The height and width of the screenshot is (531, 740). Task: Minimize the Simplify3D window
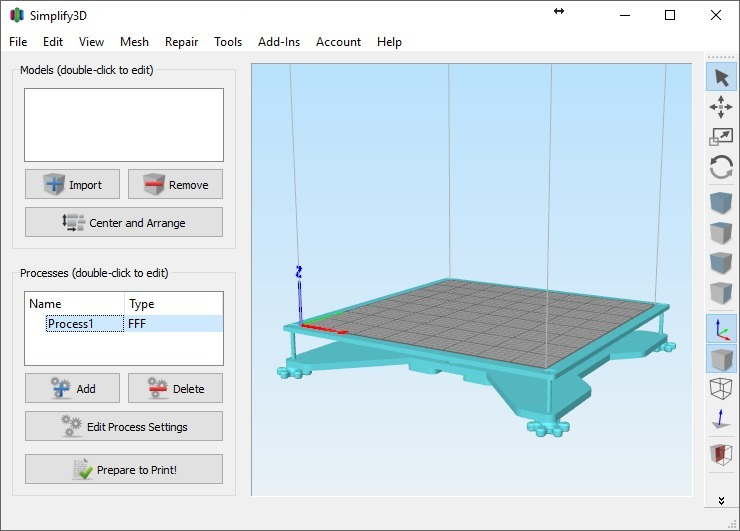tap(625, 15)
